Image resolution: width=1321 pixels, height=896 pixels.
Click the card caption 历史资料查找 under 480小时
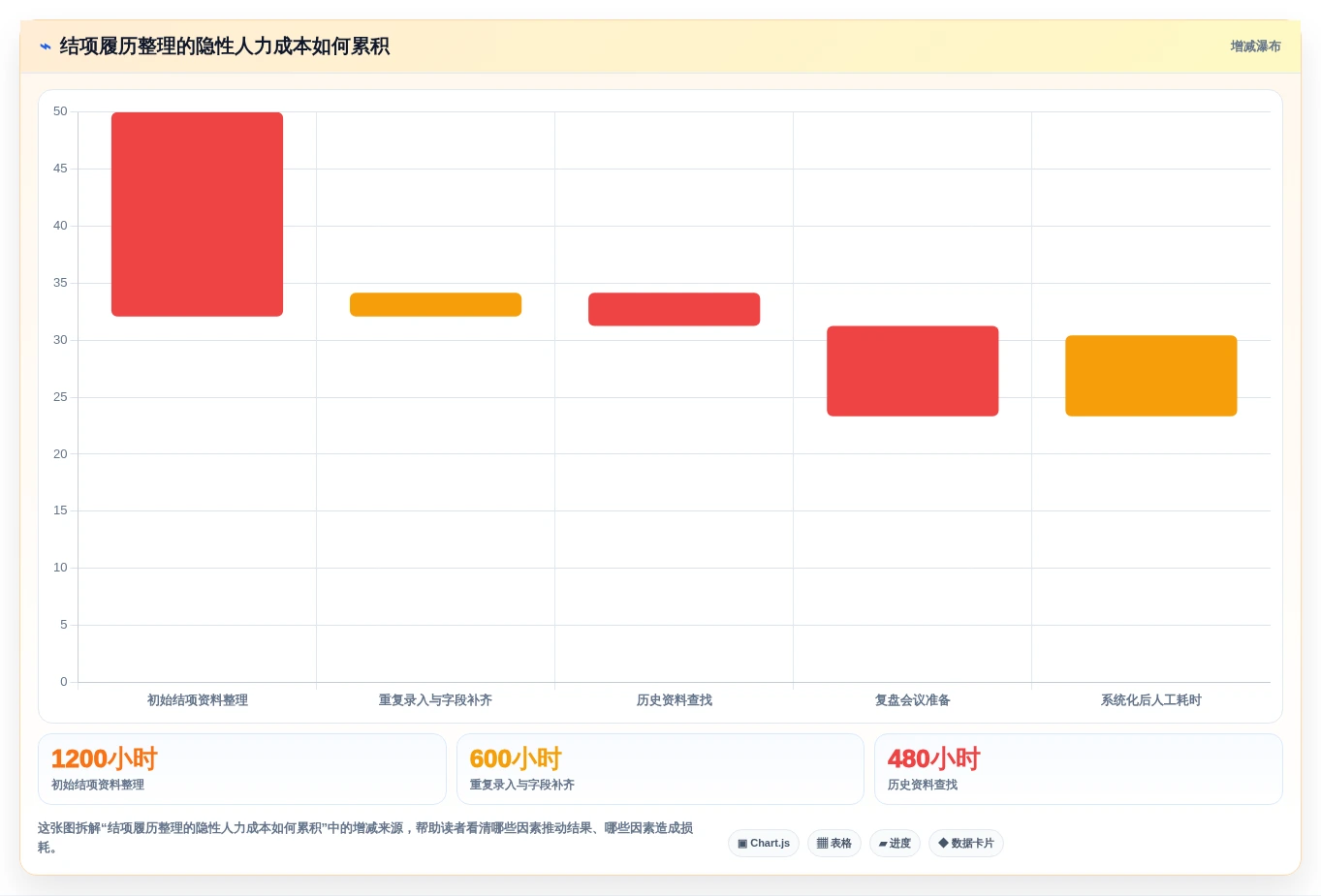[x=923, y=785]
